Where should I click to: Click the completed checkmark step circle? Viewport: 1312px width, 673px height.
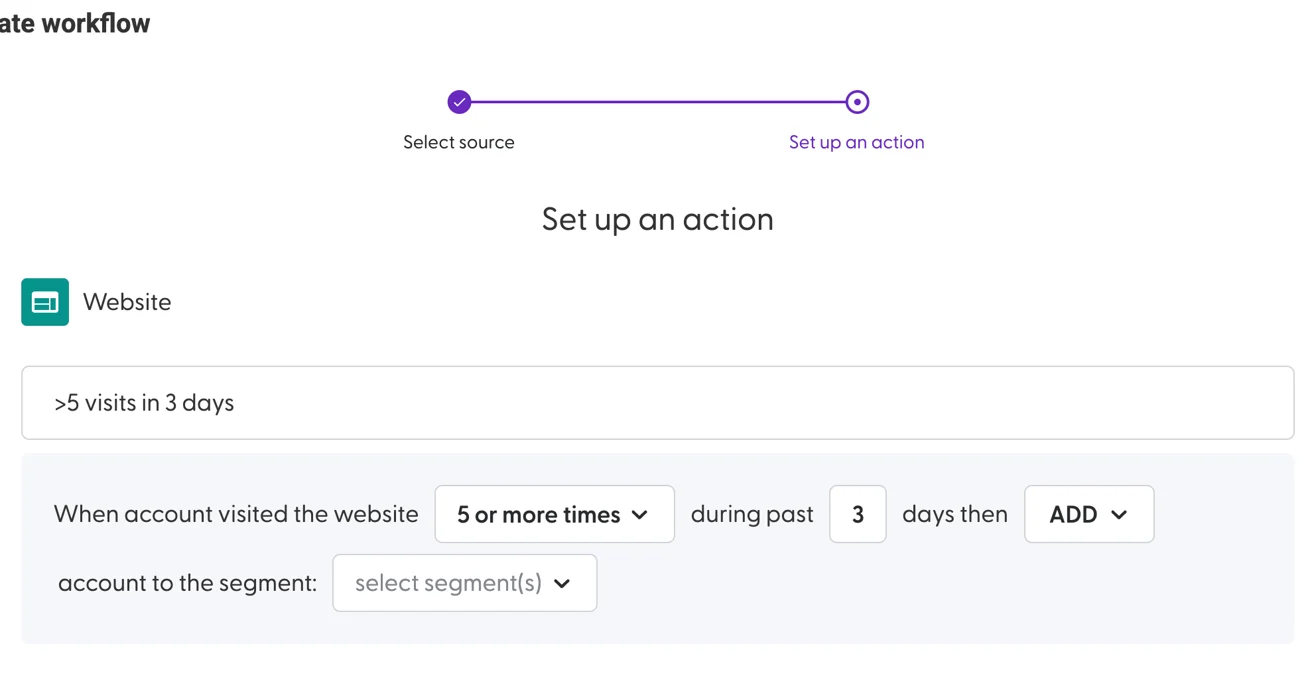(x=459, y=102)
